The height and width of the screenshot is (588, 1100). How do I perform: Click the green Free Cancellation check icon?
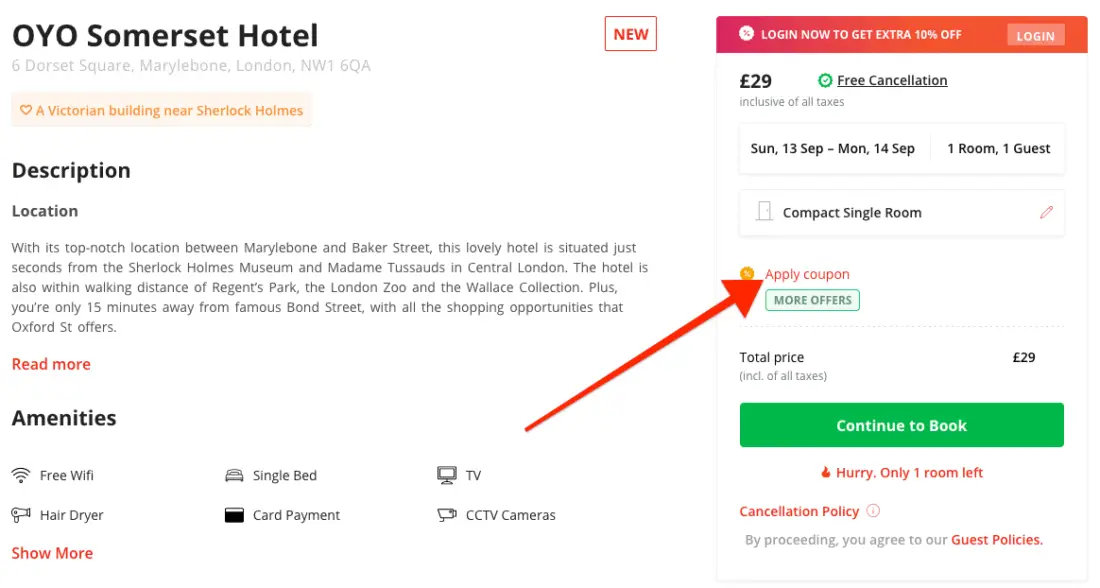(825, 81)
